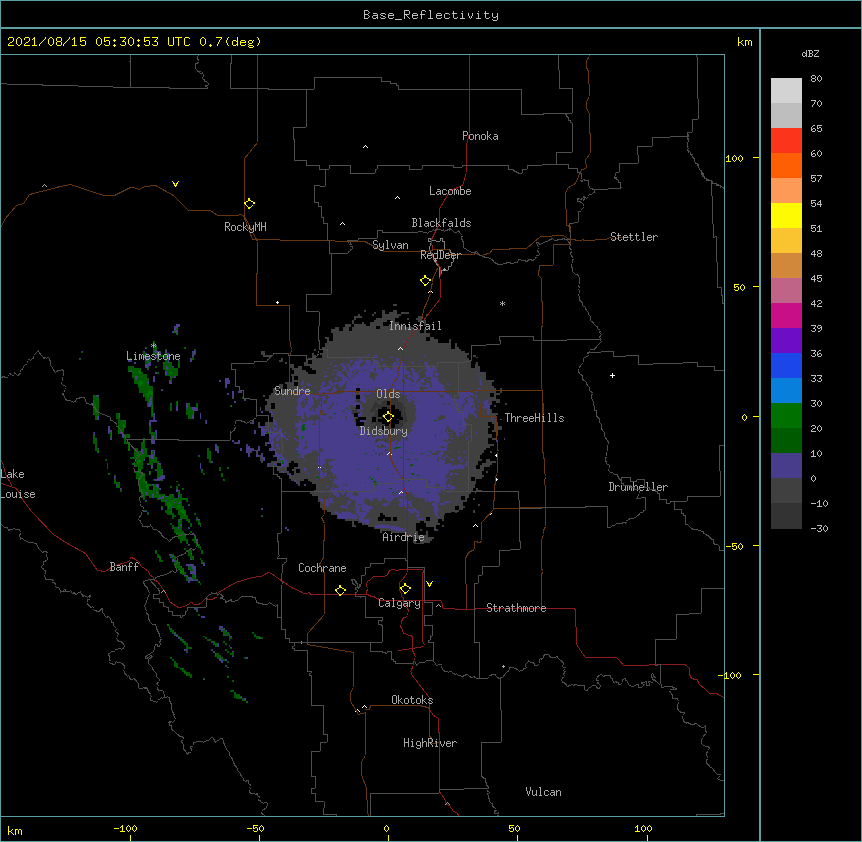Click the Drumheller label
Screen dimensions: 862x842
point(638,487)
